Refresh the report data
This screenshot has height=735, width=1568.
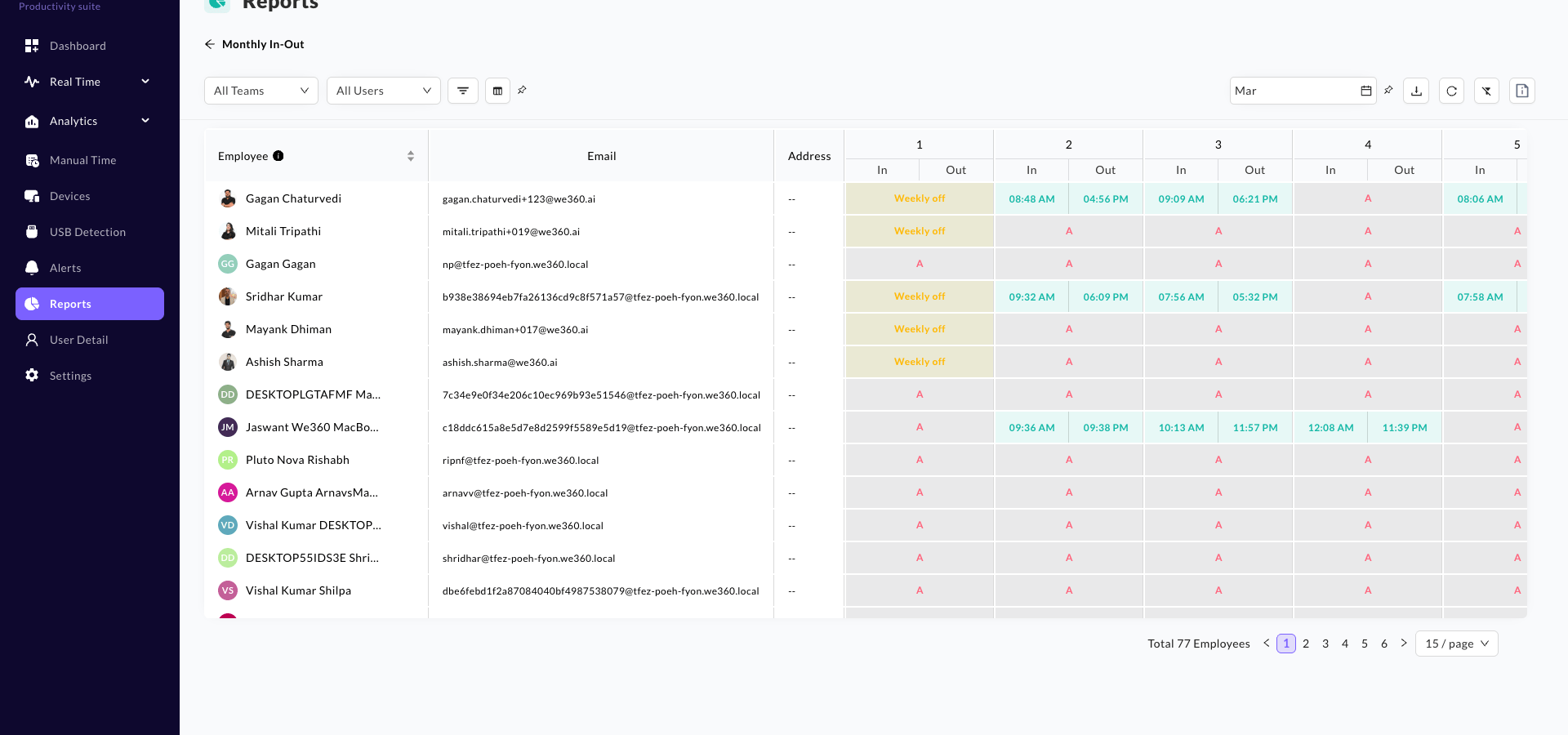tap(1451, 91)
